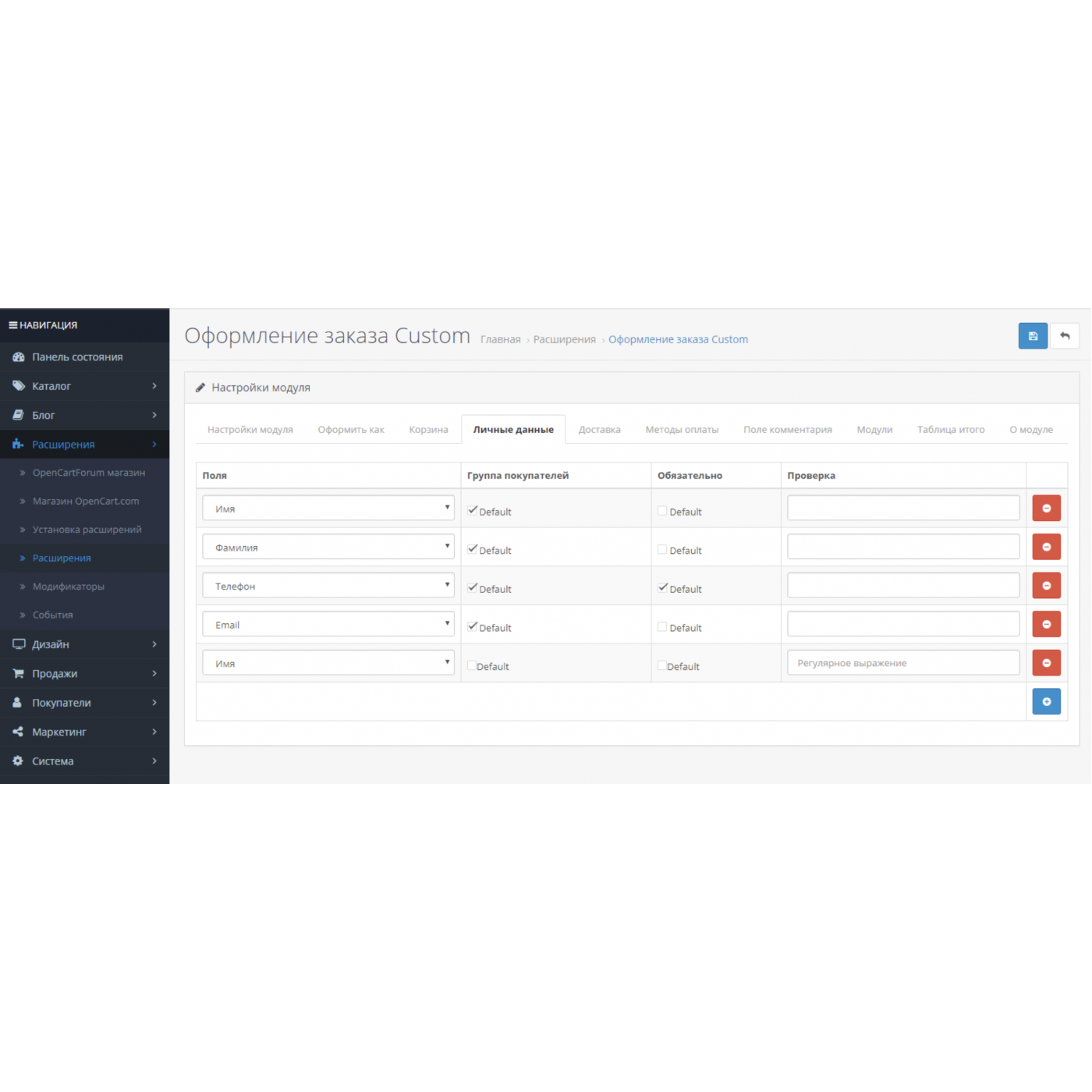
Task: Open Модификаторы in the sidebar submenu
Action: [69, 587]
